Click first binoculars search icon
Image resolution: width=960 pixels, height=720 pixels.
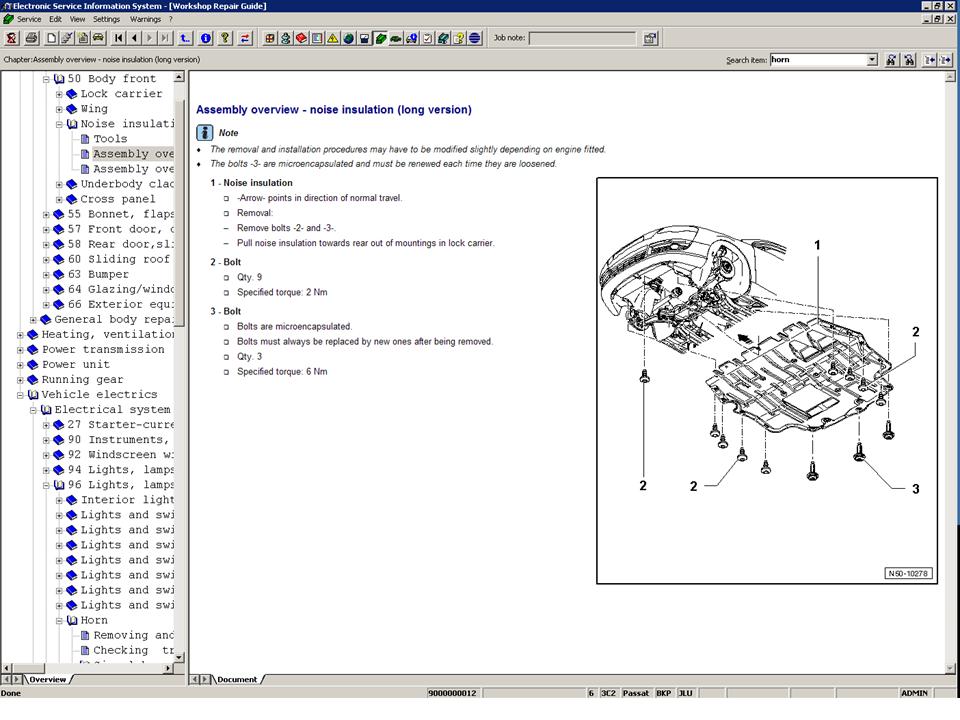coord(891,59)
